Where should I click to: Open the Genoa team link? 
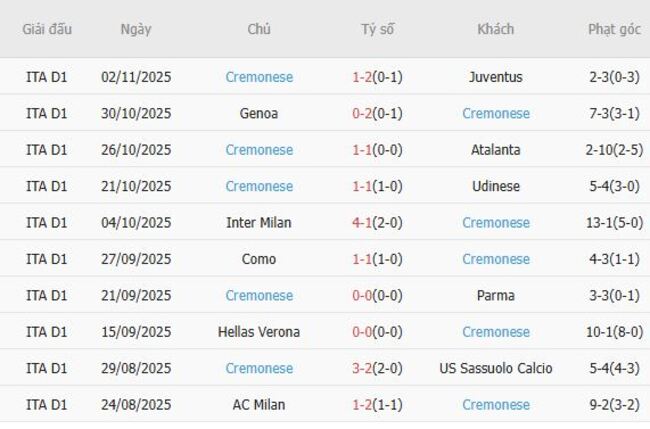(259, 114)
